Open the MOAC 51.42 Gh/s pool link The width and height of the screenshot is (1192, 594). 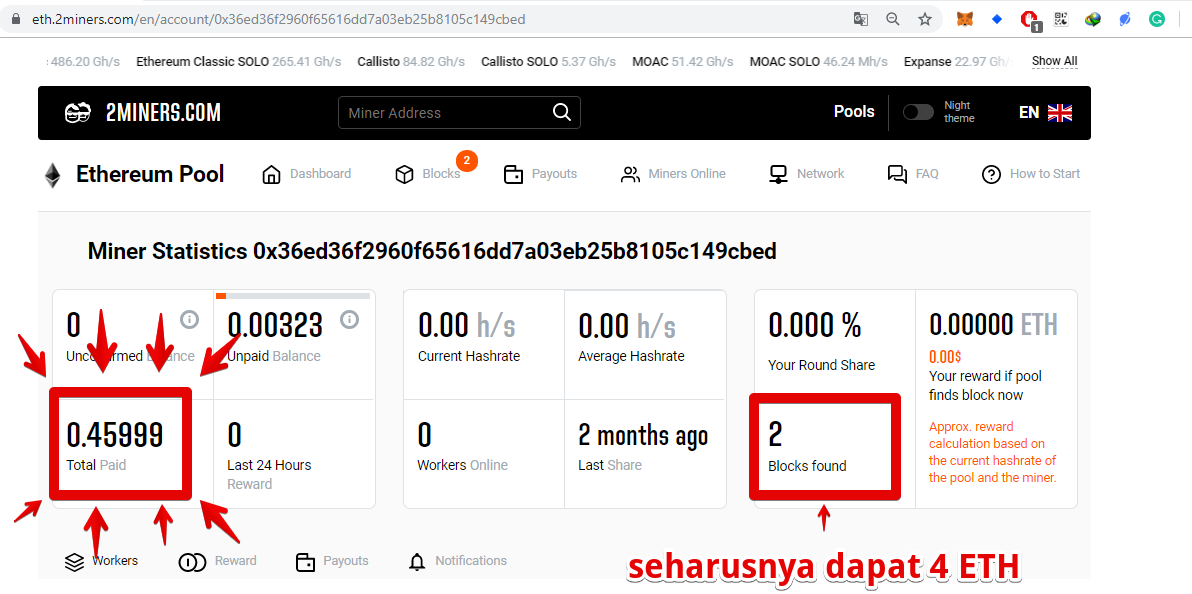coord(683,62)
